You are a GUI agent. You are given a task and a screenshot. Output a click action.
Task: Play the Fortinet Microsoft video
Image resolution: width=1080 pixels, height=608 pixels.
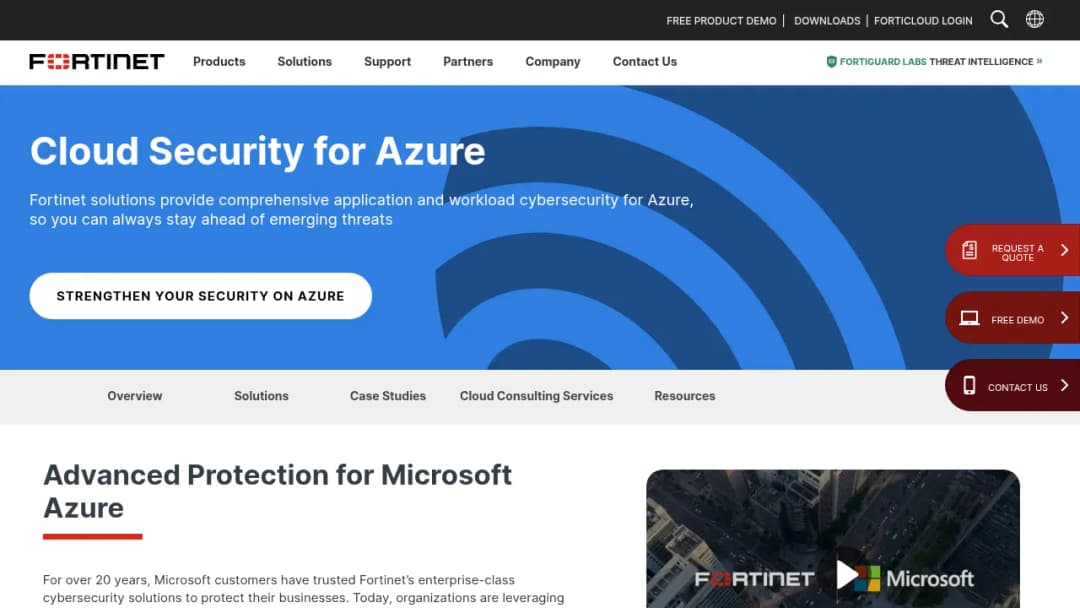pyautogui.click(x=847, y=574)
